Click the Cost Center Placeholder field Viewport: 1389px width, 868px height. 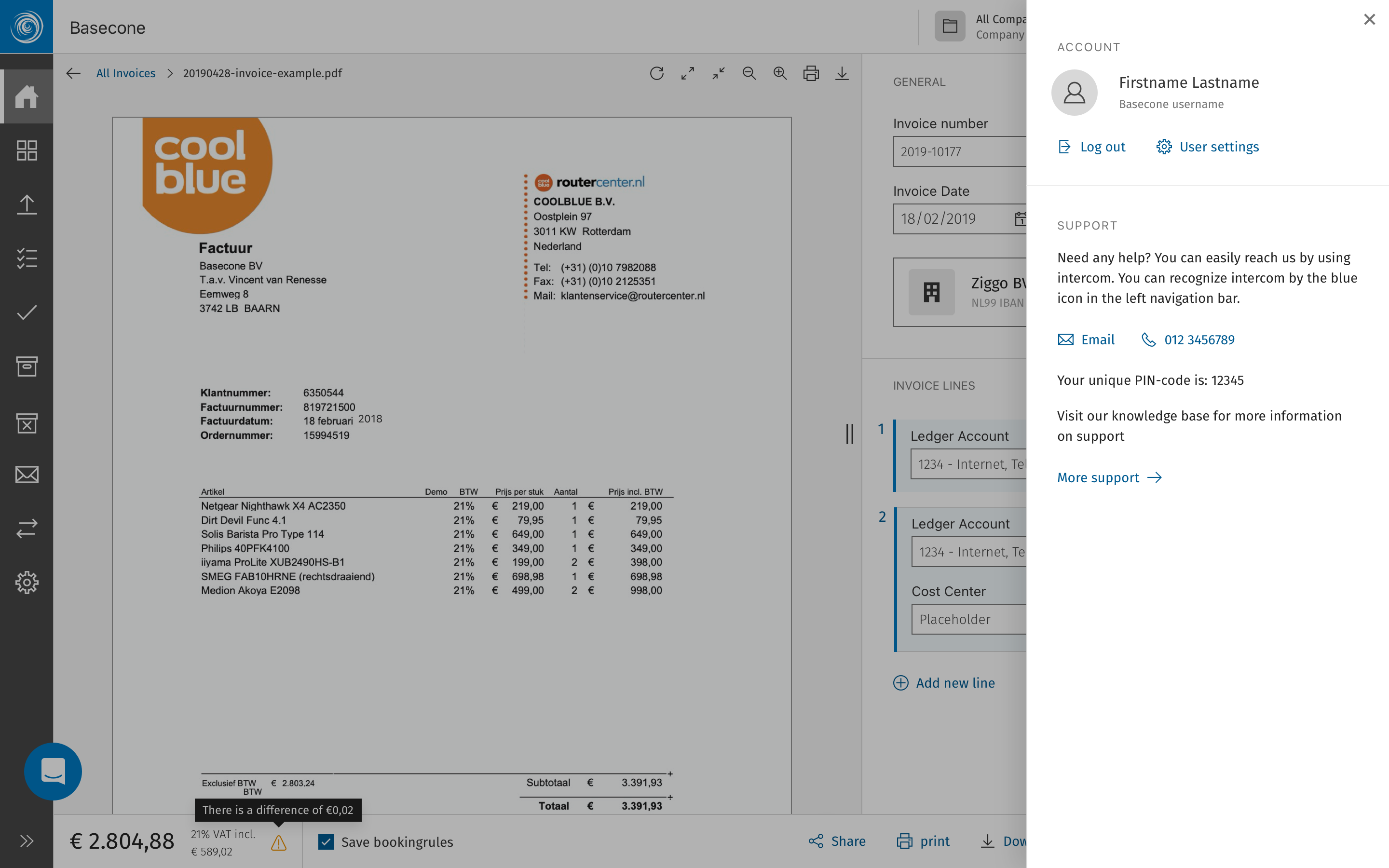pyautogui.click(x=969, y=620)
